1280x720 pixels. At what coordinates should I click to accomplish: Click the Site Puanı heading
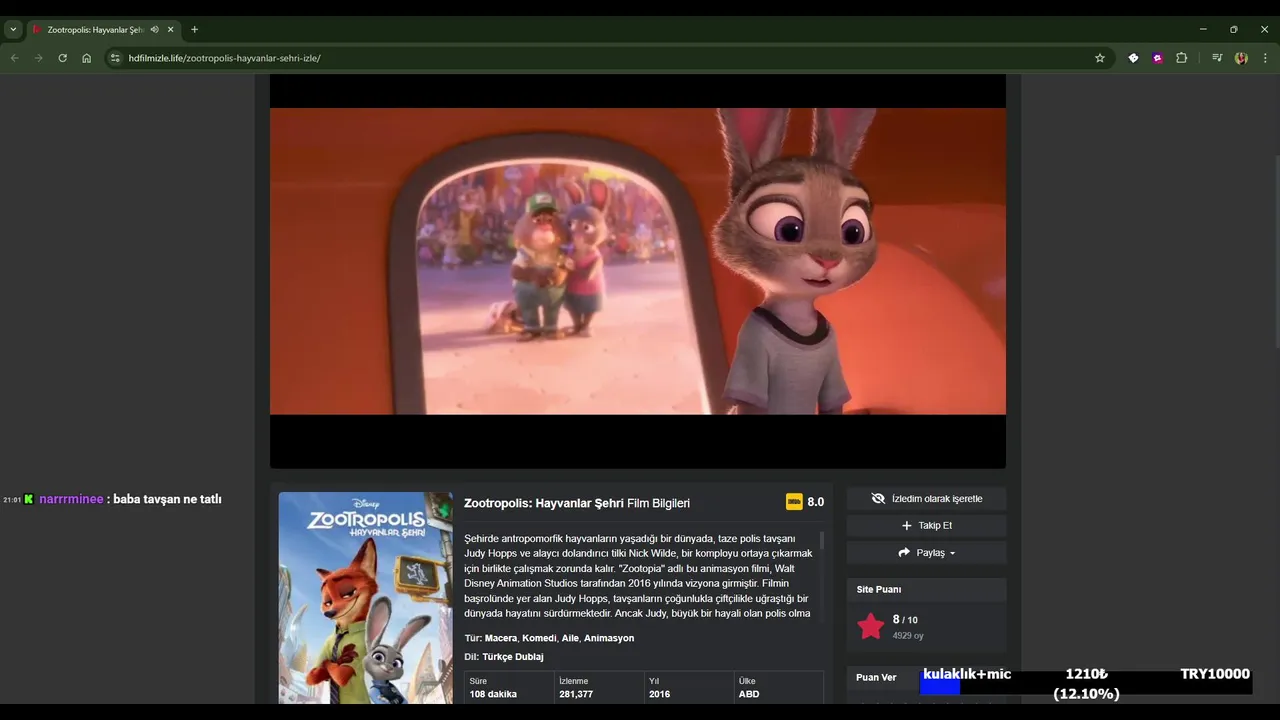pos(879,589)
